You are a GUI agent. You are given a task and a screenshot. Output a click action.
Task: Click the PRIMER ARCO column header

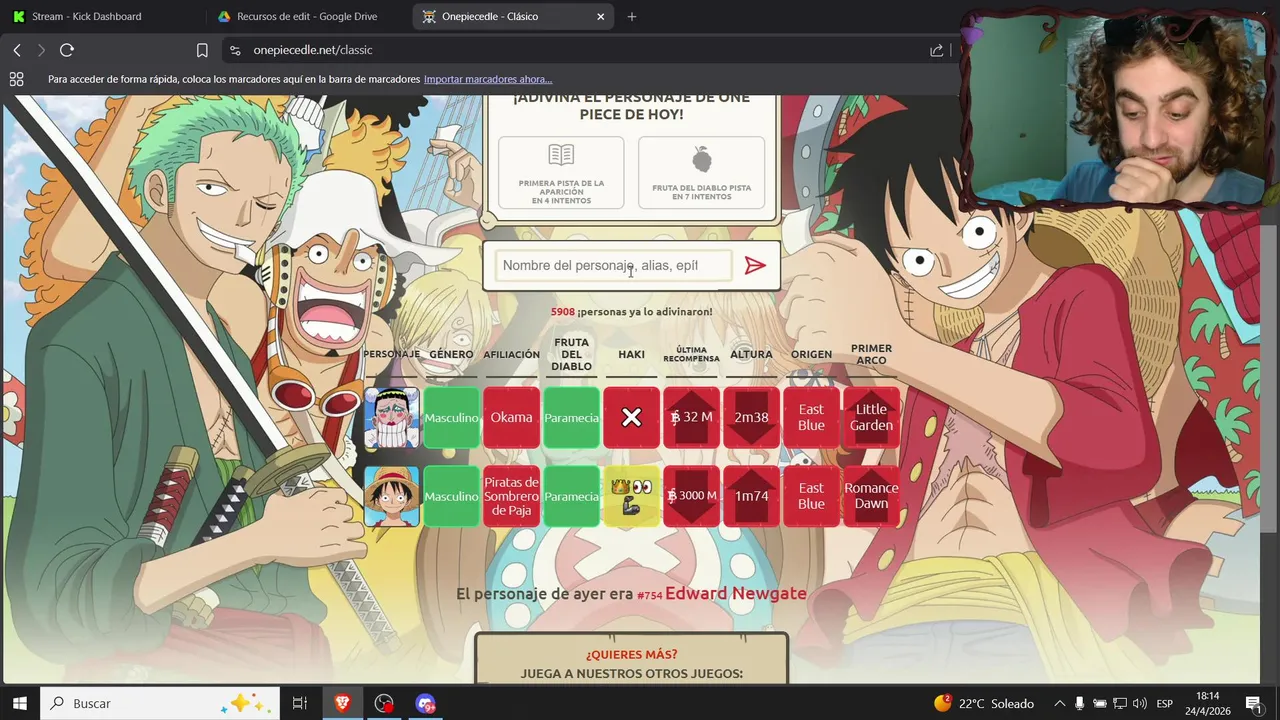tap(871, 354)
